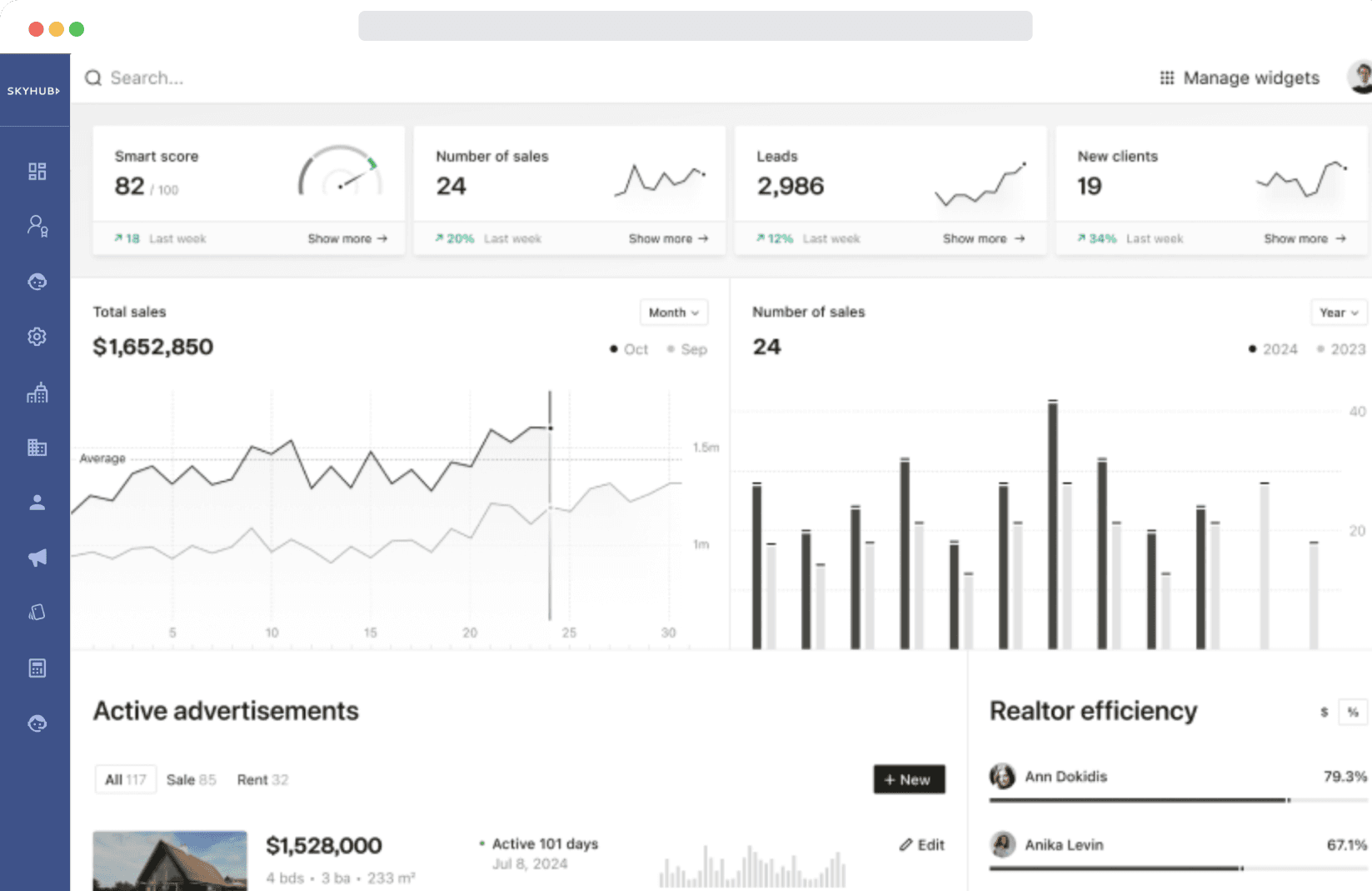Open the user profile avatar
The width and height of the screenshot is (1372, 891).
click(1360, 78)
